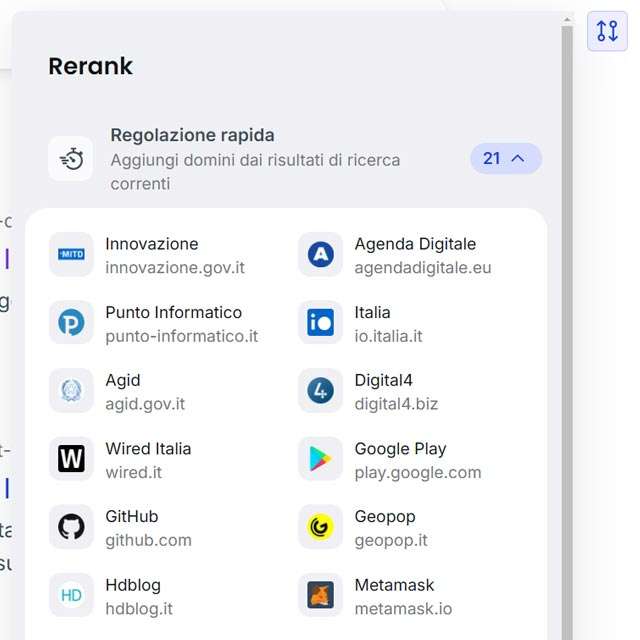Choose the Hdblog HD icon
The image size is (640, 640).
pyautogui.click(x=71, y=595)
